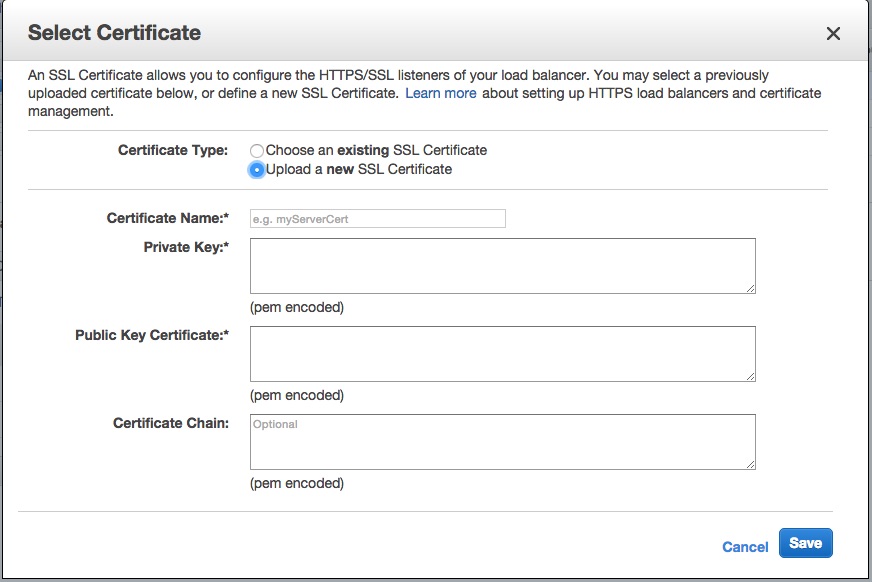Click pem encoded hint under Public Key Certificate
The image size is (872, 582).
tap(297, 395)
